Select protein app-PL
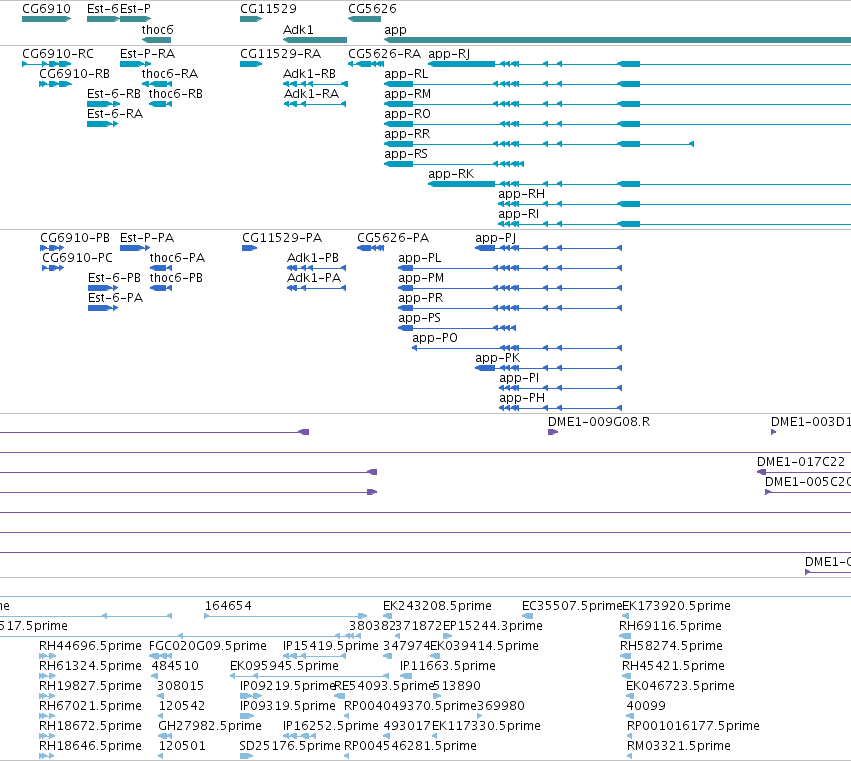Viewport: 851px width, 761px height. coord(420,258)
